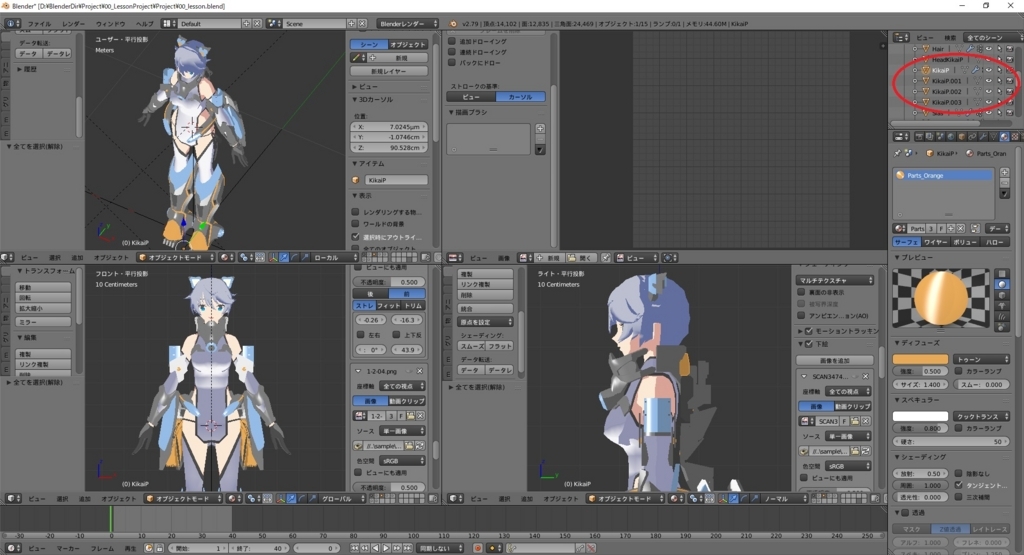The height and width of the screenshot is (555, 1024).
Task: Adjust specular 強度 0.800 slider
Action: [x=920, y=428]
